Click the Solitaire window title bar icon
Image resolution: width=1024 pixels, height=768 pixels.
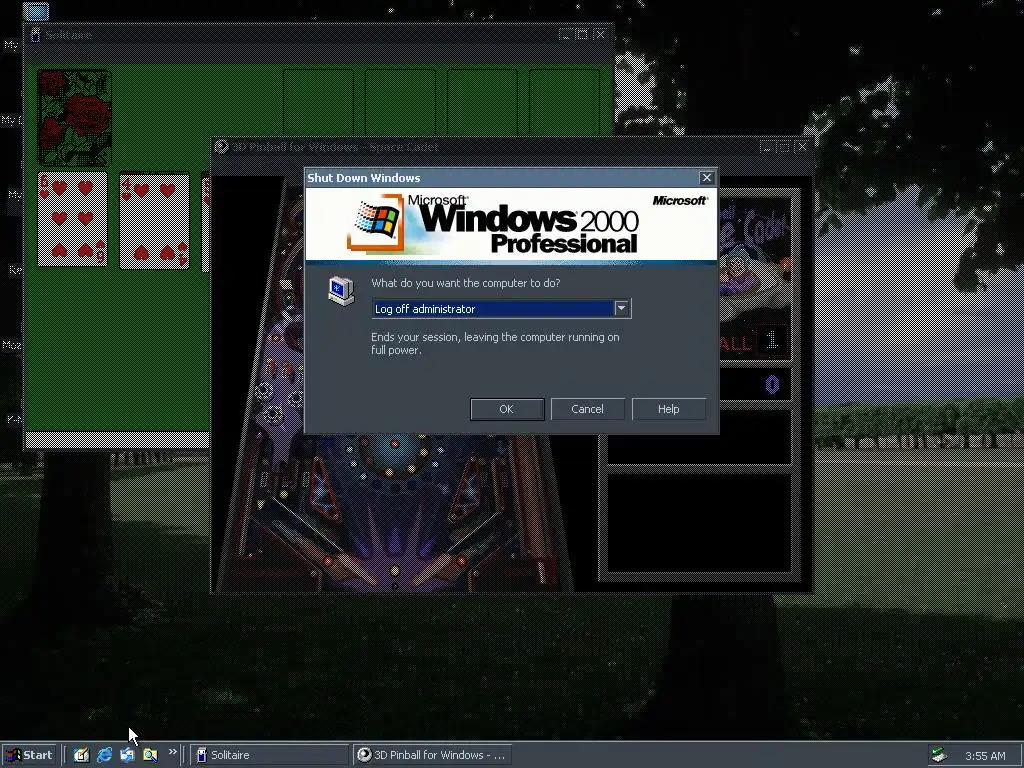(35, 35)
